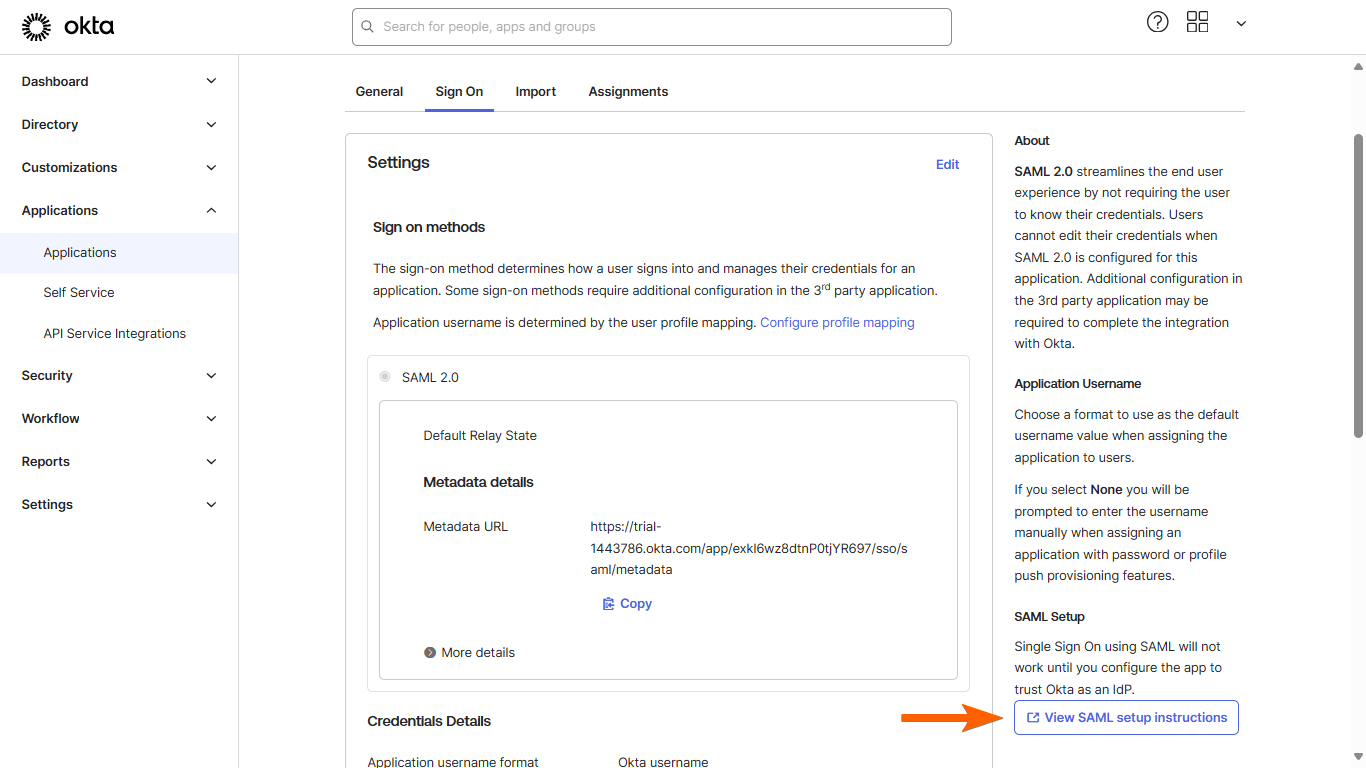Click the page vertical scrollbar

click(x=1358, y=286)
